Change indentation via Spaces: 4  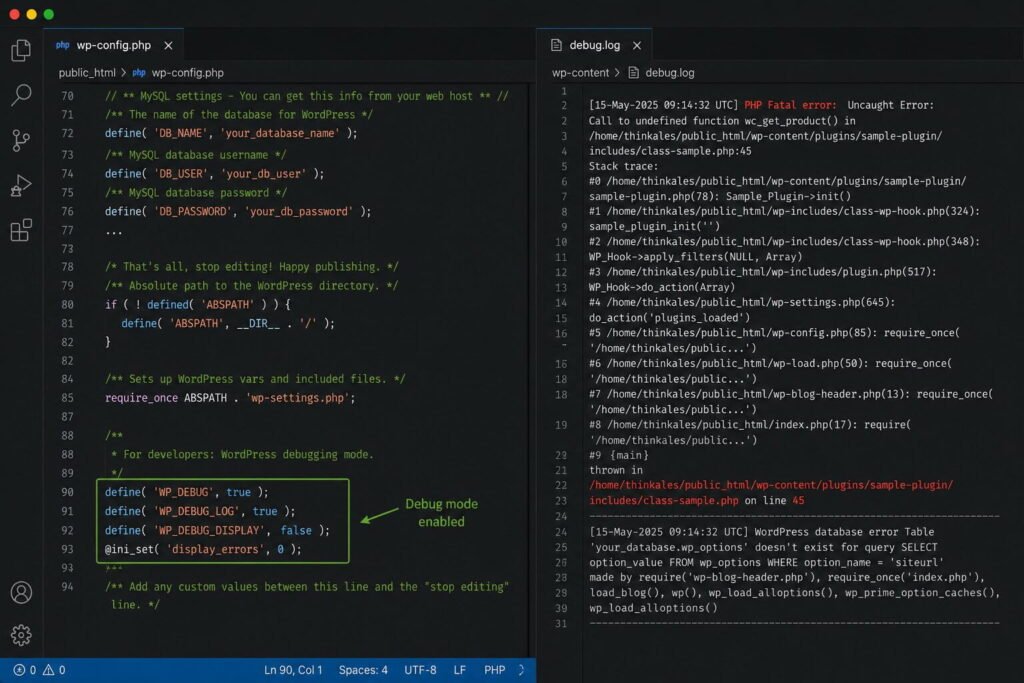(x=363, y=670)
